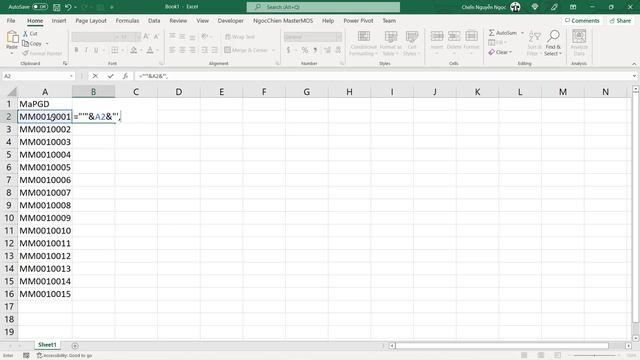Click the Accessibility status in status bar
Image resolution: width=640 pixels, height=360 pixels.
tap(64, 356)
